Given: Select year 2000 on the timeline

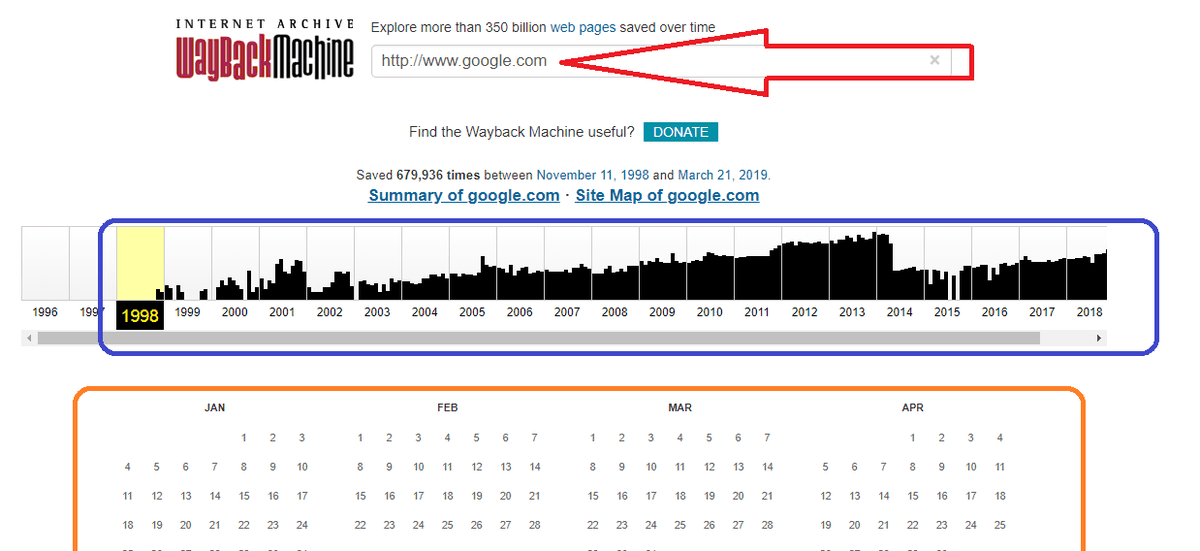Looking at the screenshot, I should tap(235, 312).
